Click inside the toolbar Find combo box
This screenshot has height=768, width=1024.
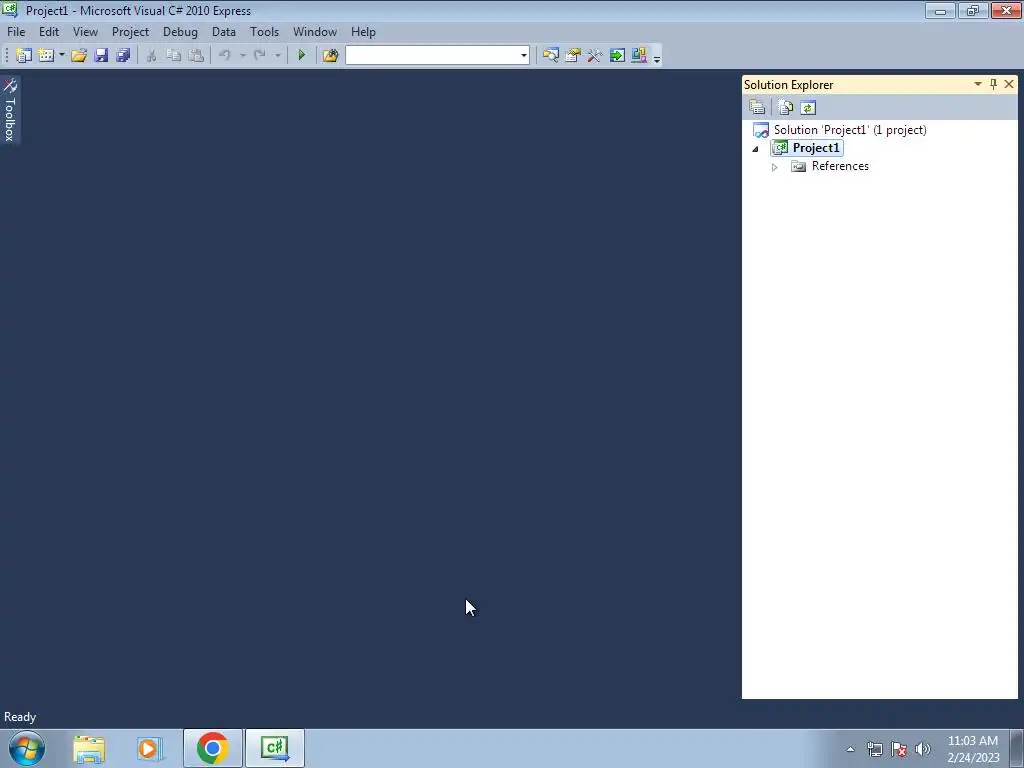pos(432,56)
